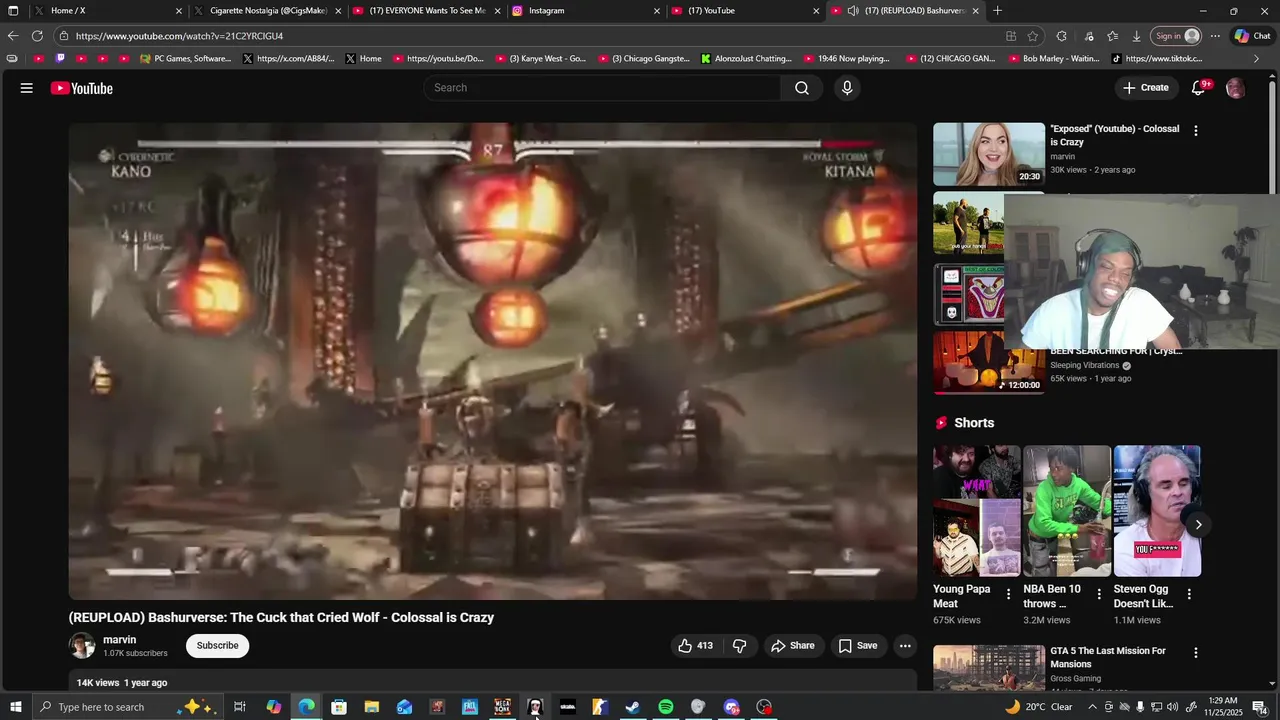
Task: Open the Kanye West bookmark
Action: coord(540,59)
